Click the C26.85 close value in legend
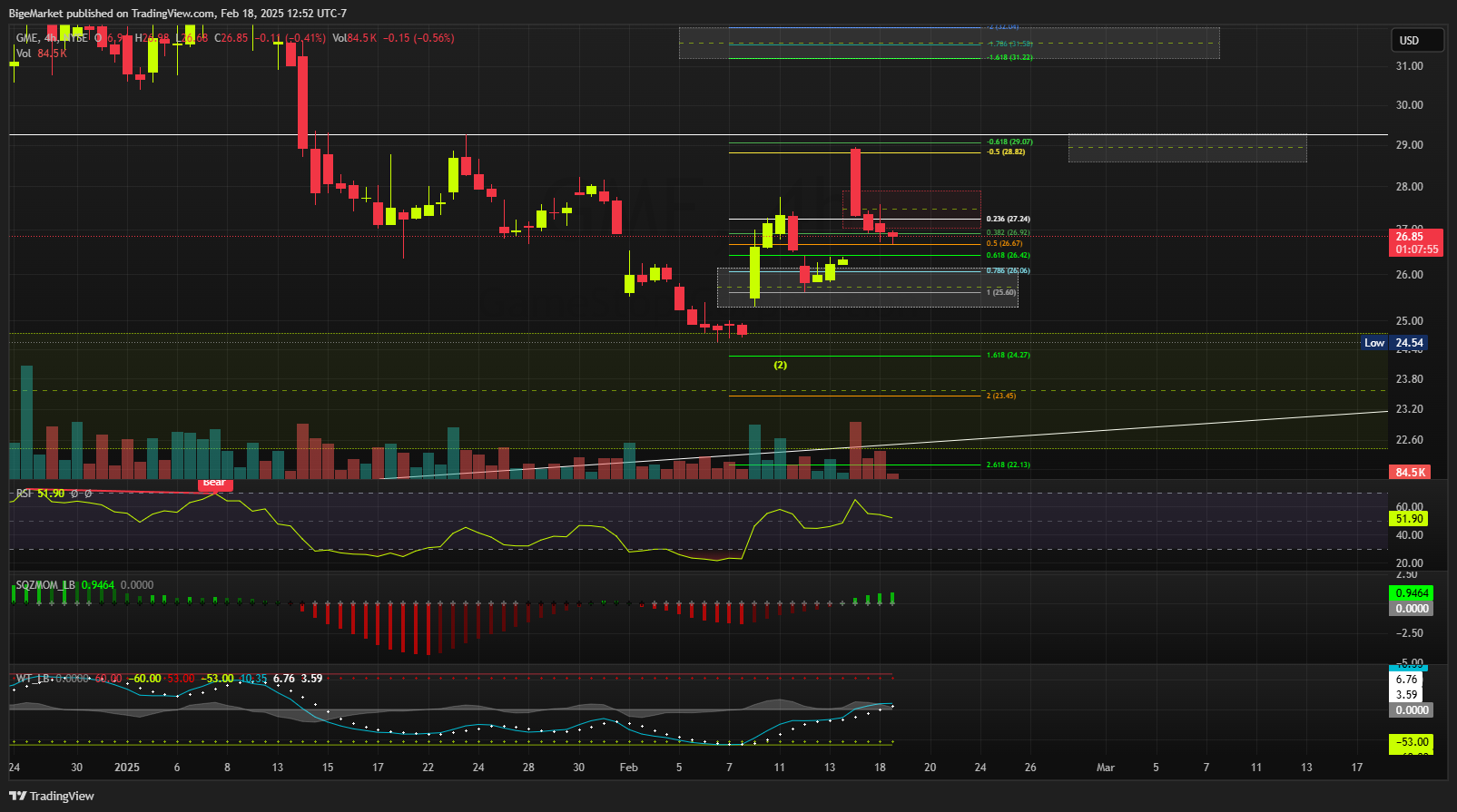Viewport: 1457px width, 812px height. (233, 38)
